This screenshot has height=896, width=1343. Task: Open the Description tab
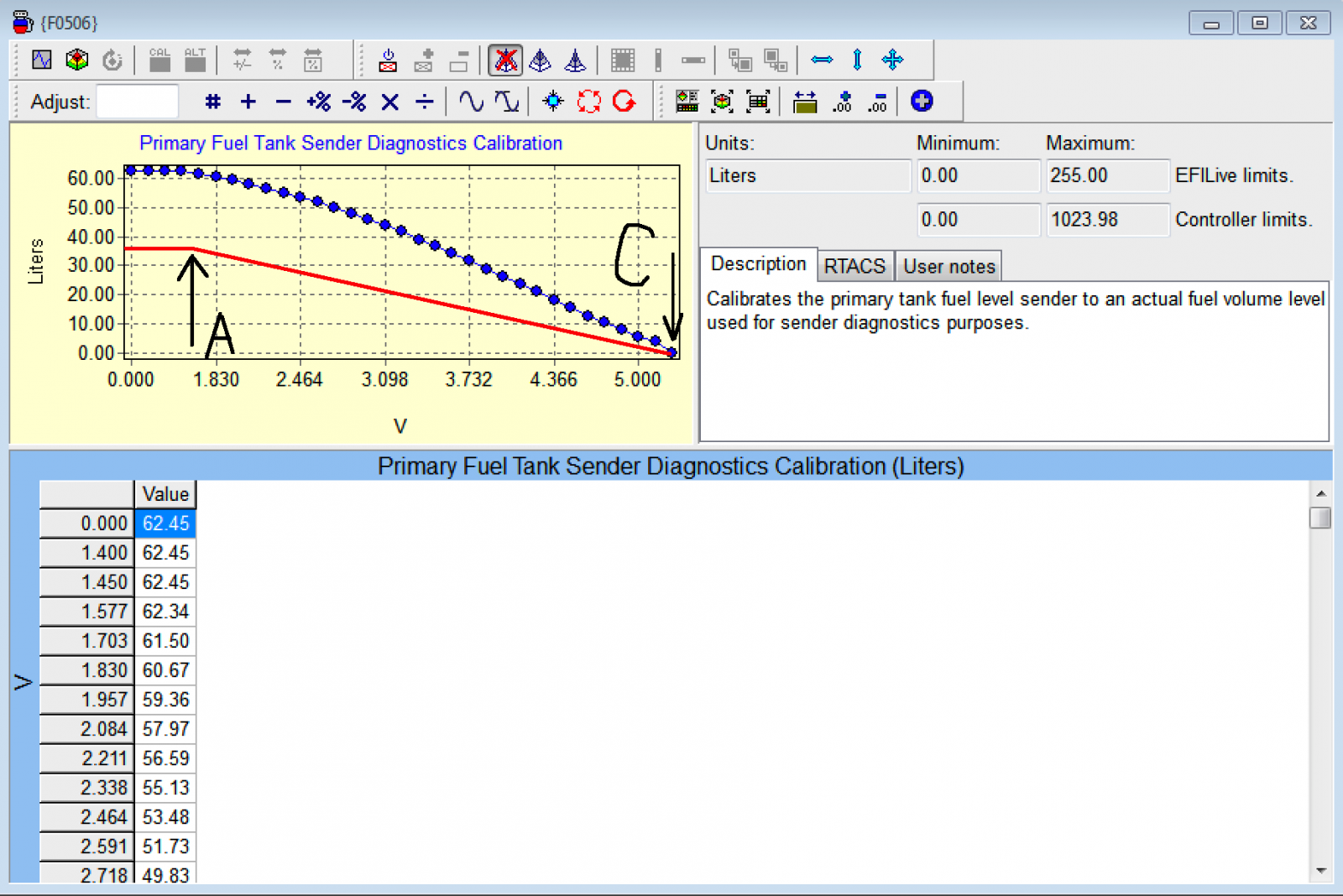pyautogui.click(x=759, y=264)
